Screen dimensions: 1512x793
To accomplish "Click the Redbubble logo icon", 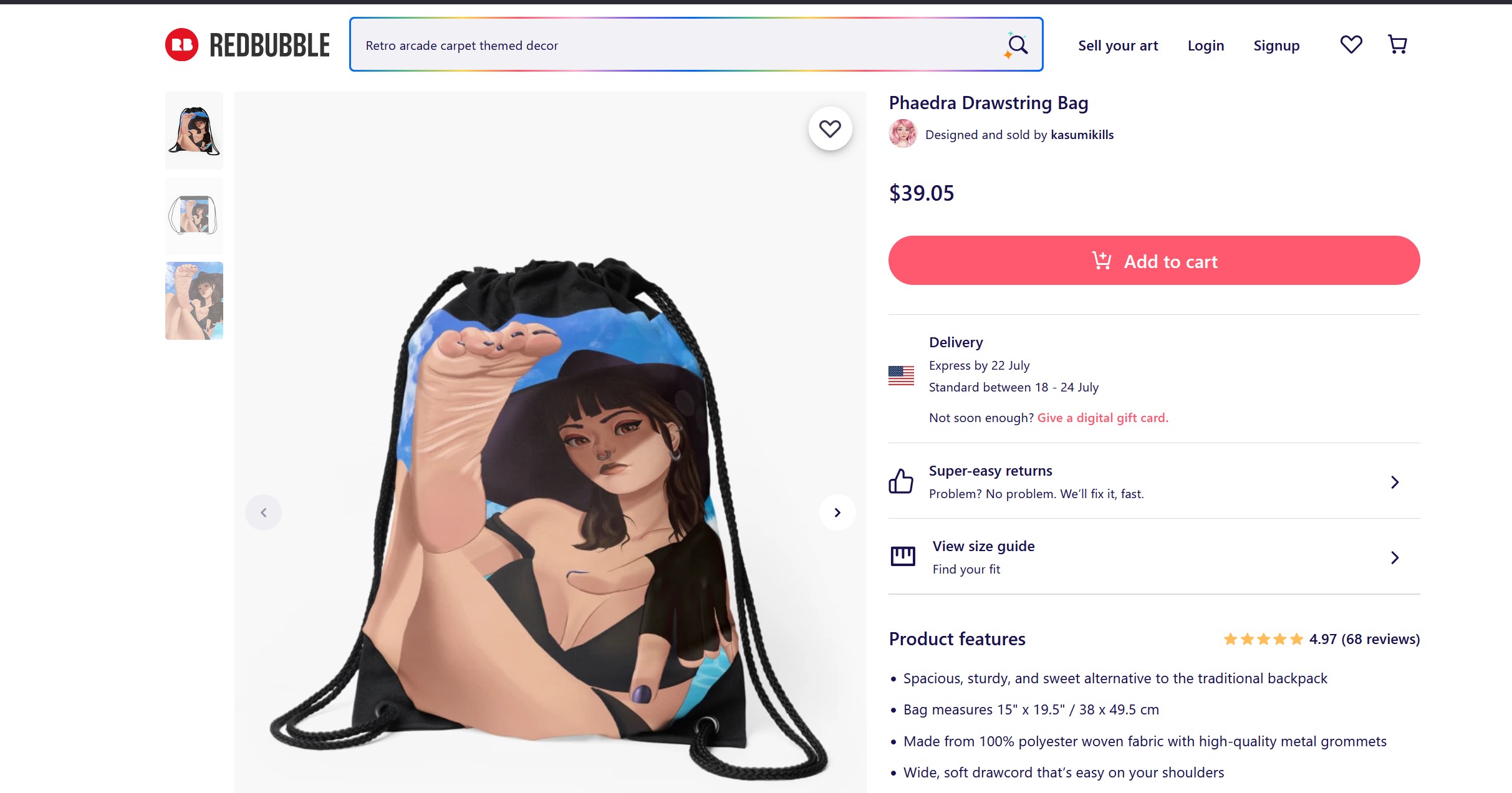I will pyautogui.click(x=181, y=45).
